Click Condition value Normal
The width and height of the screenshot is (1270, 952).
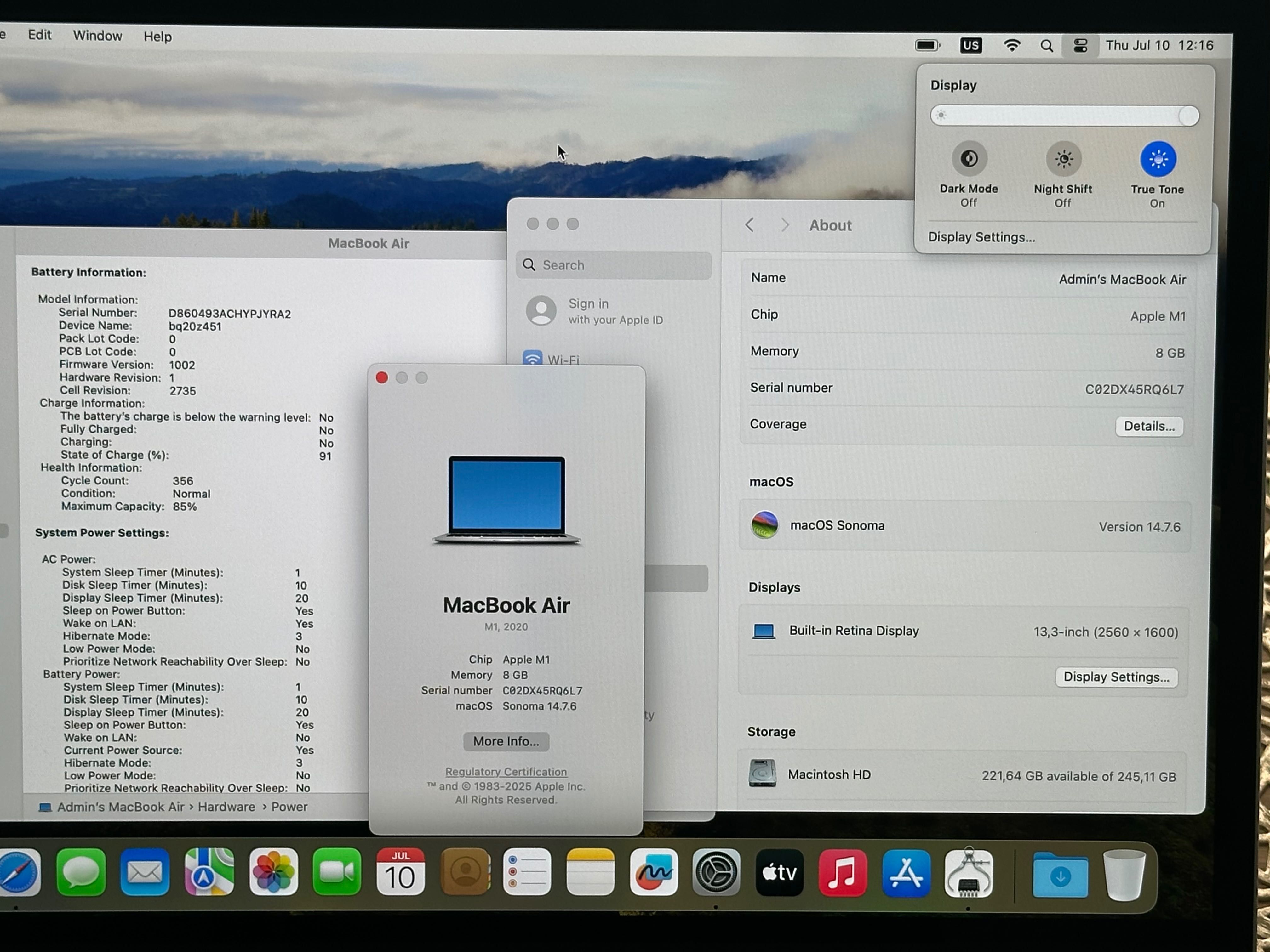(x=192, y=494)
